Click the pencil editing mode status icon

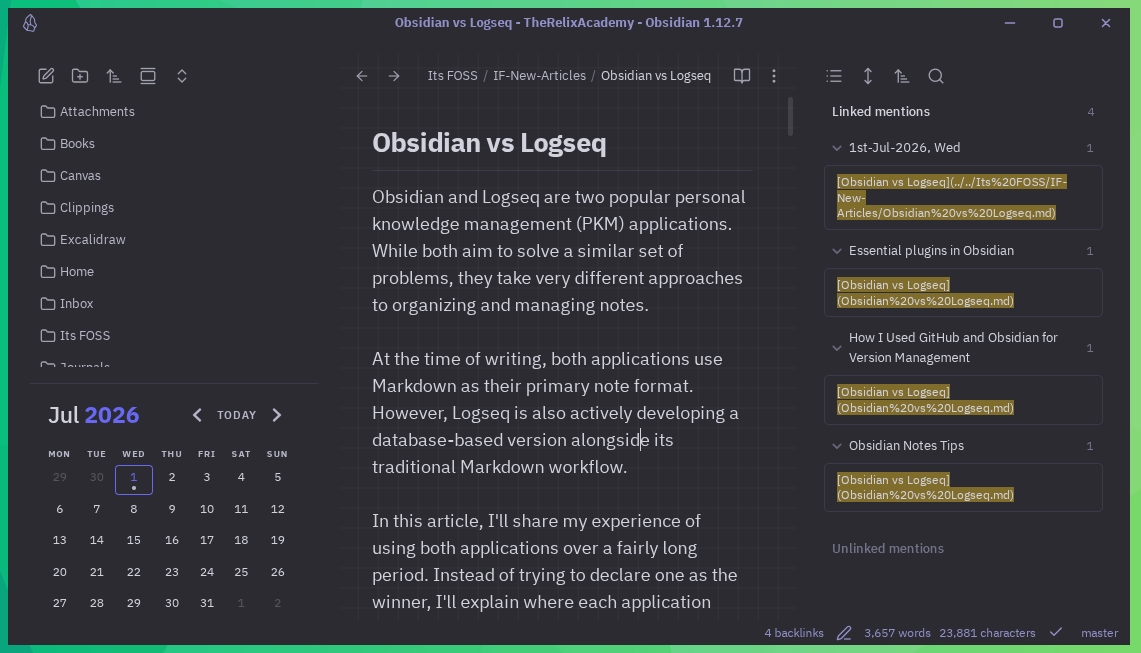pyautogui.click(x=844, y=633)
